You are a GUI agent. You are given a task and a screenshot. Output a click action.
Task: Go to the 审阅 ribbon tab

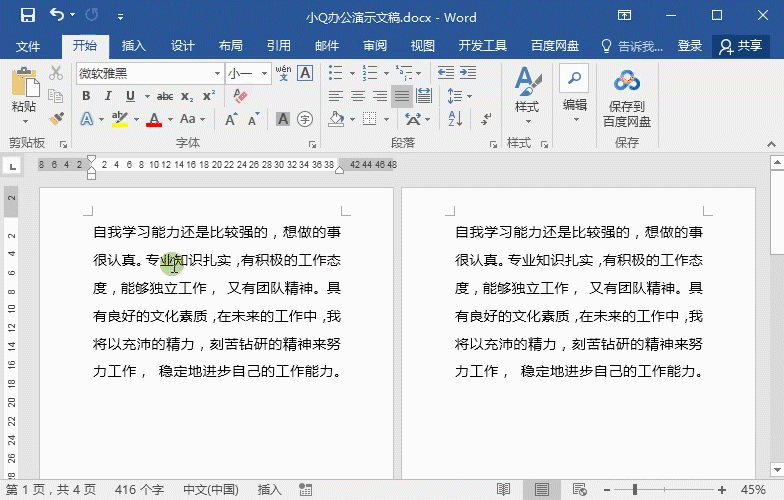coord(375,46)
